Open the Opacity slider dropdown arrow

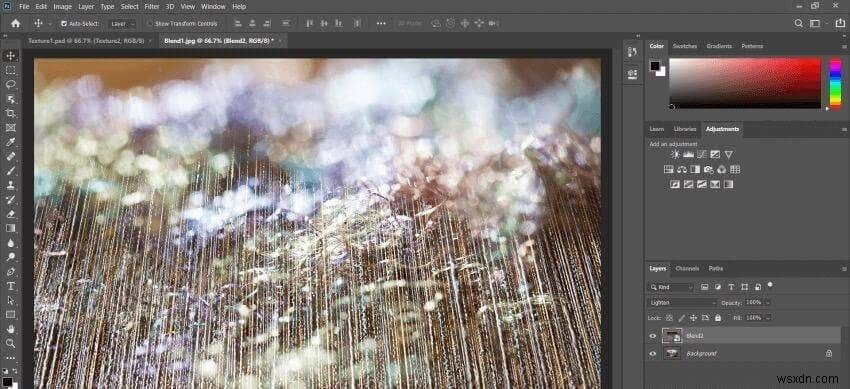pos(767,302)
